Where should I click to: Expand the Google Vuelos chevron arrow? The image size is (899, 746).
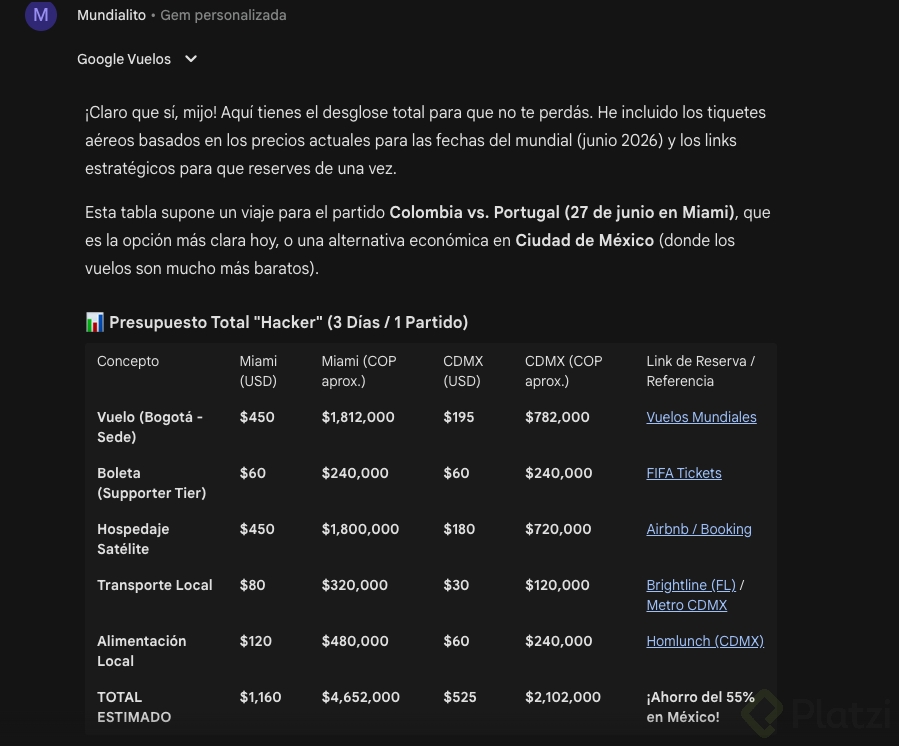(191, 59)
